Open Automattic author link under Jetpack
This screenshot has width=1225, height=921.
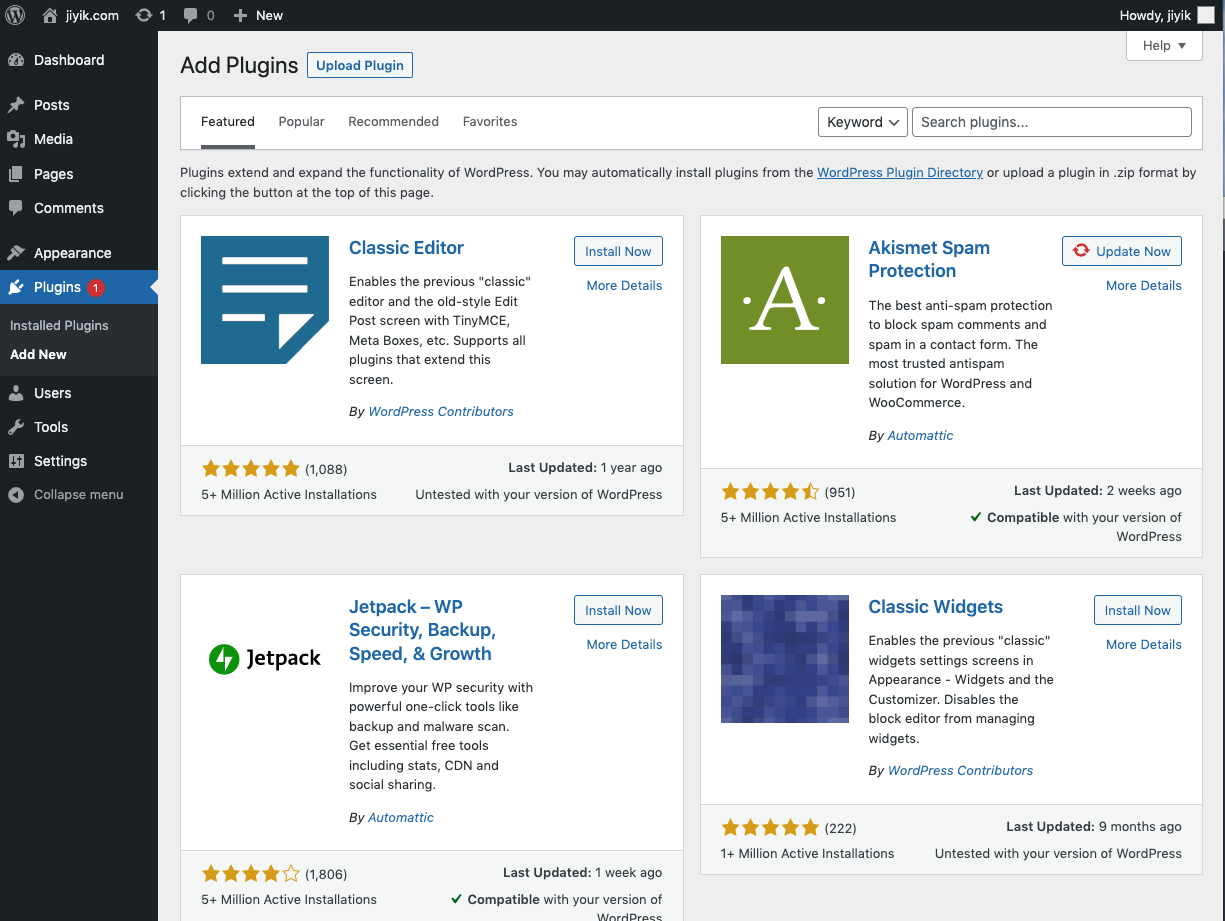coord(401,817)
